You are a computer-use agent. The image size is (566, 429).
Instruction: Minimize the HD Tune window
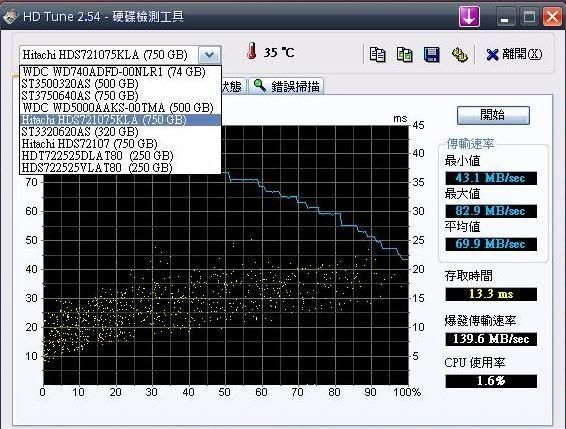[x=505, y=17]
